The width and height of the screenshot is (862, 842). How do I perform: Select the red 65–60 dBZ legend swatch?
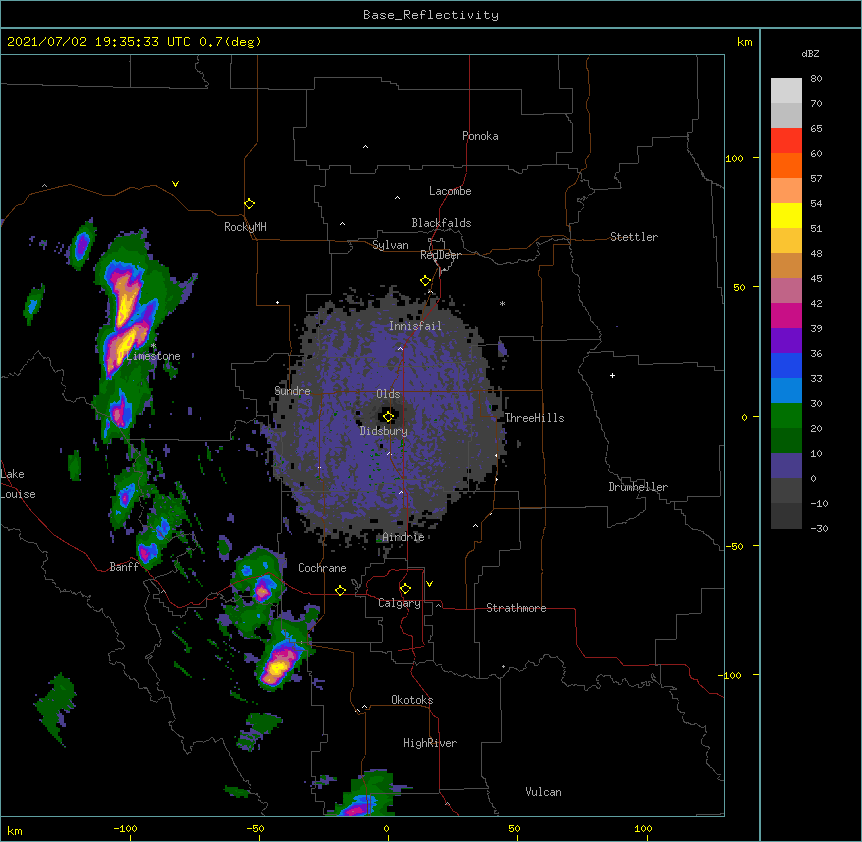click(x=786, y=141)
